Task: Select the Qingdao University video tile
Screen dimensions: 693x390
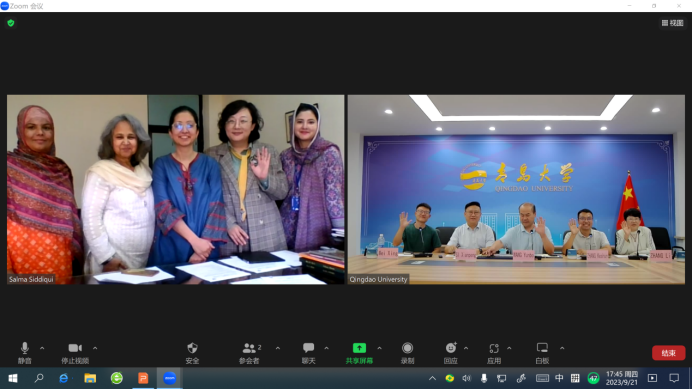Action: coord(516,189)
